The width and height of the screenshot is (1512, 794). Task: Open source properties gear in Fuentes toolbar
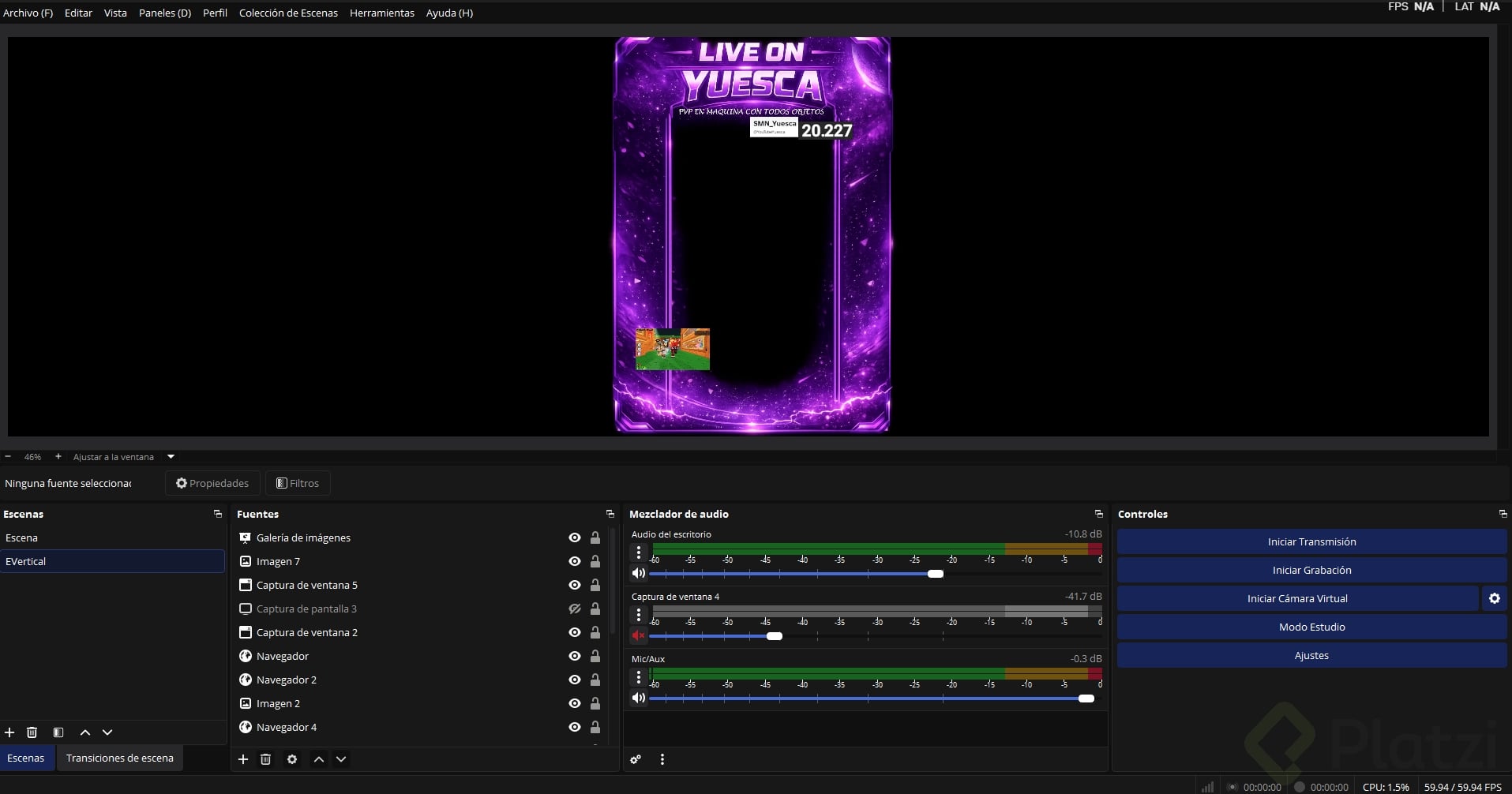(x=292, y=759)
